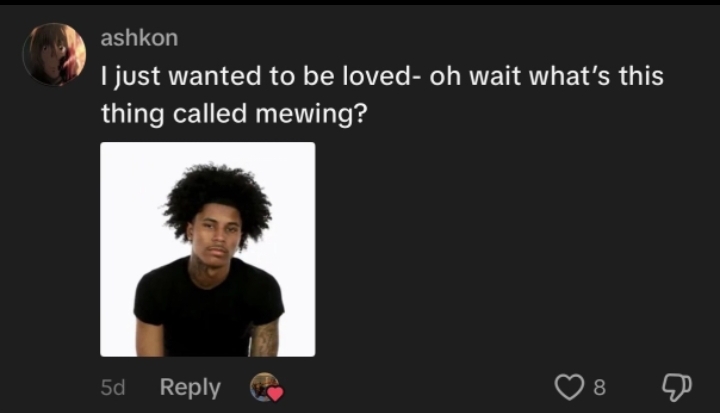Click the 5d timestamp

tap(112, 388)
